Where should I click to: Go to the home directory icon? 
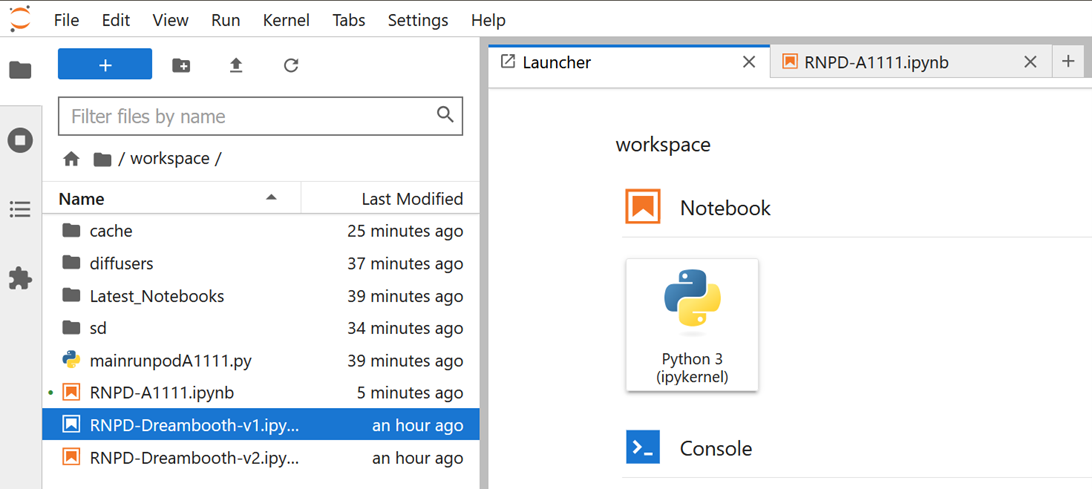[x=71, y=159]
